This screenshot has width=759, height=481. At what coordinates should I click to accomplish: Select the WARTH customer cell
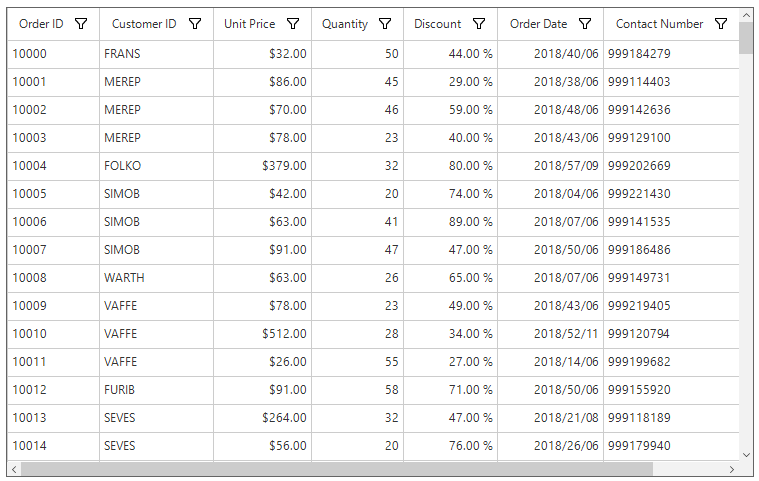coord(156,278)
